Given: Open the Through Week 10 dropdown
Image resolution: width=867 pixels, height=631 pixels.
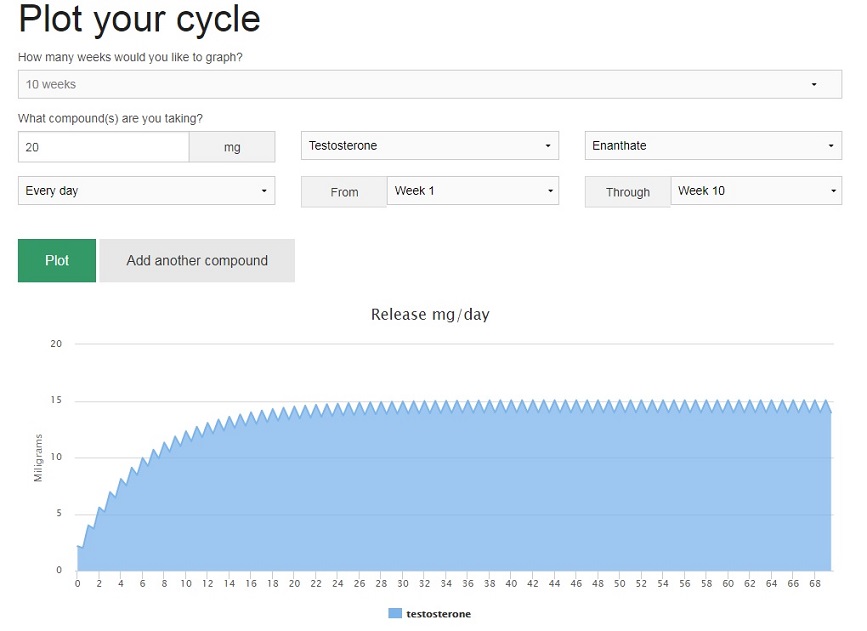Looking at the screenshot, I should tap(756, 191).
